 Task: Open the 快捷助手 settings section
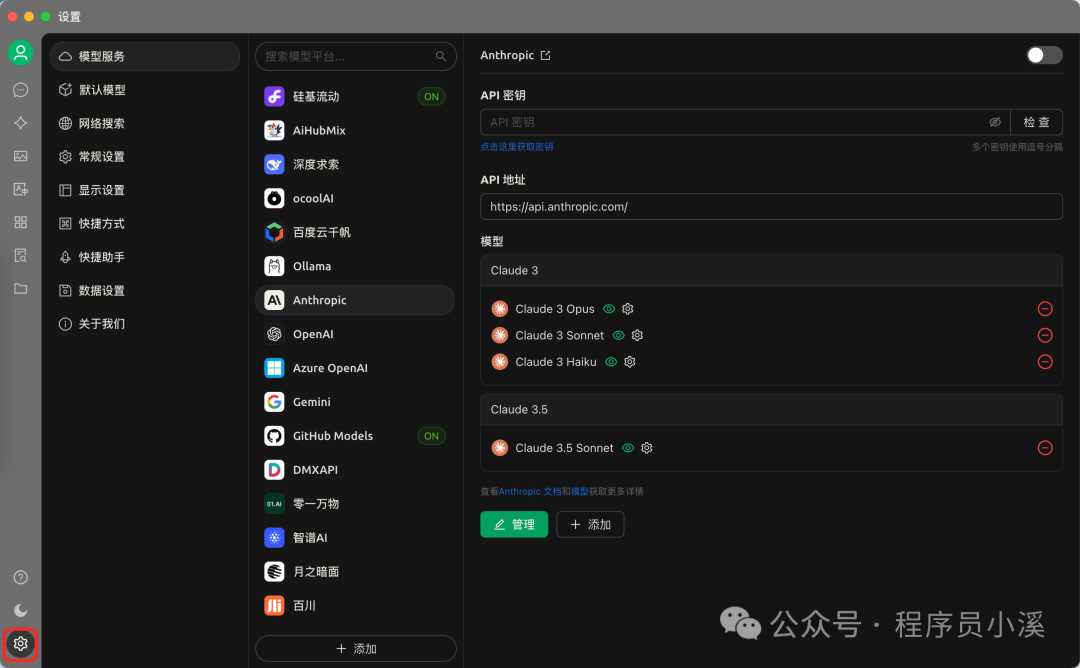point(145,257)
